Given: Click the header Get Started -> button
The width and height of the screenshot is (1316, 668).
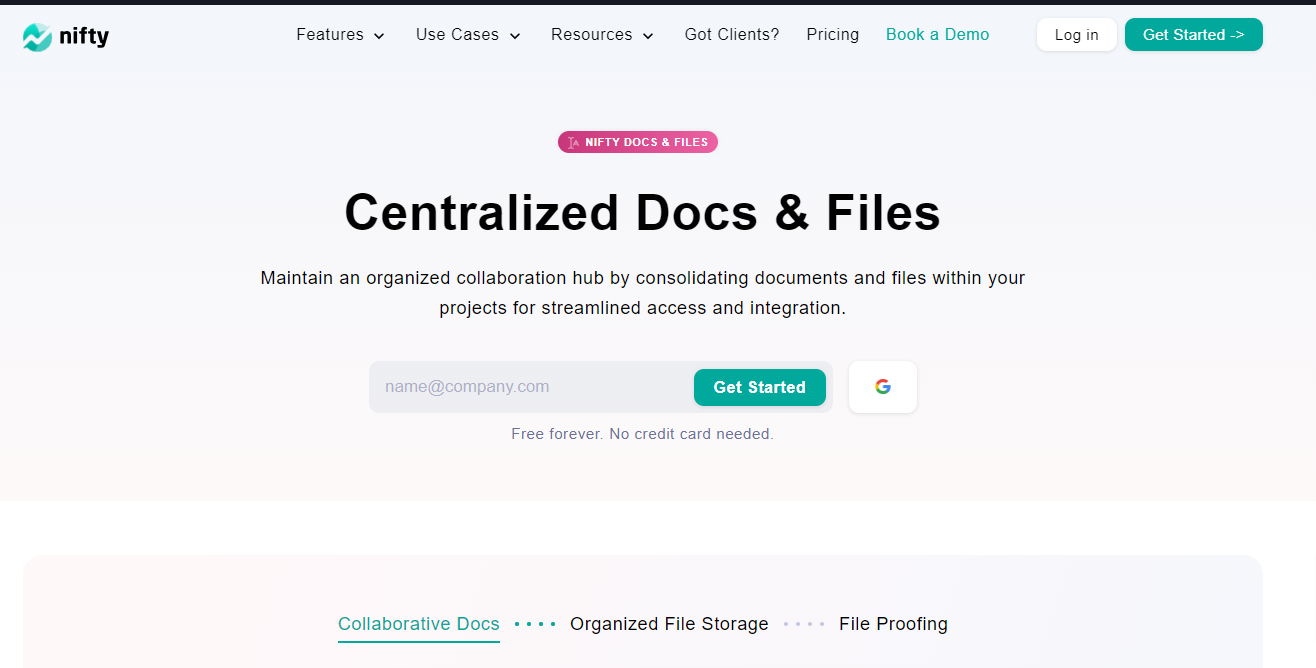Looking at the screenshot, I should [x=1193, y=35].
